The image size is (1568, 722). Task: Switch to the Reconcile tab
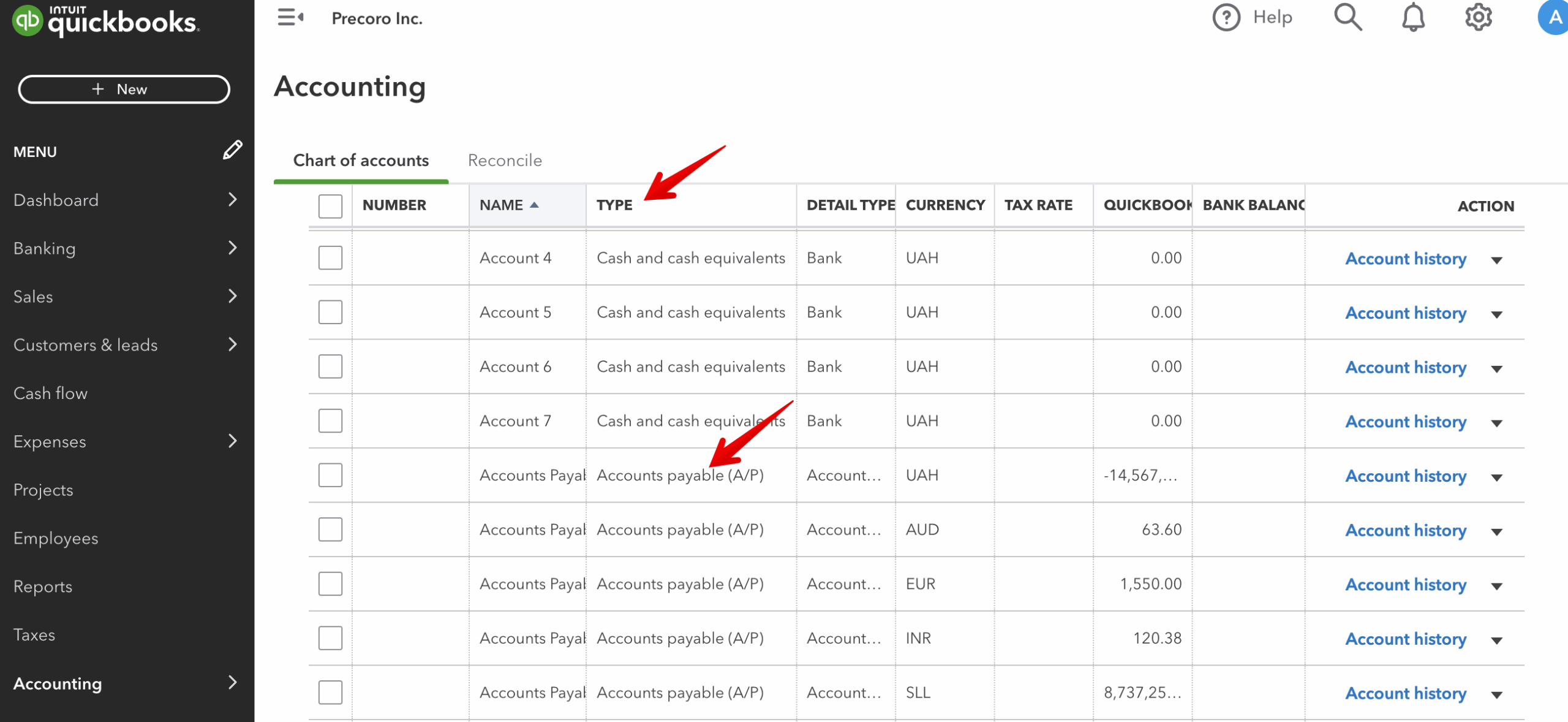[x=505, y=161]
